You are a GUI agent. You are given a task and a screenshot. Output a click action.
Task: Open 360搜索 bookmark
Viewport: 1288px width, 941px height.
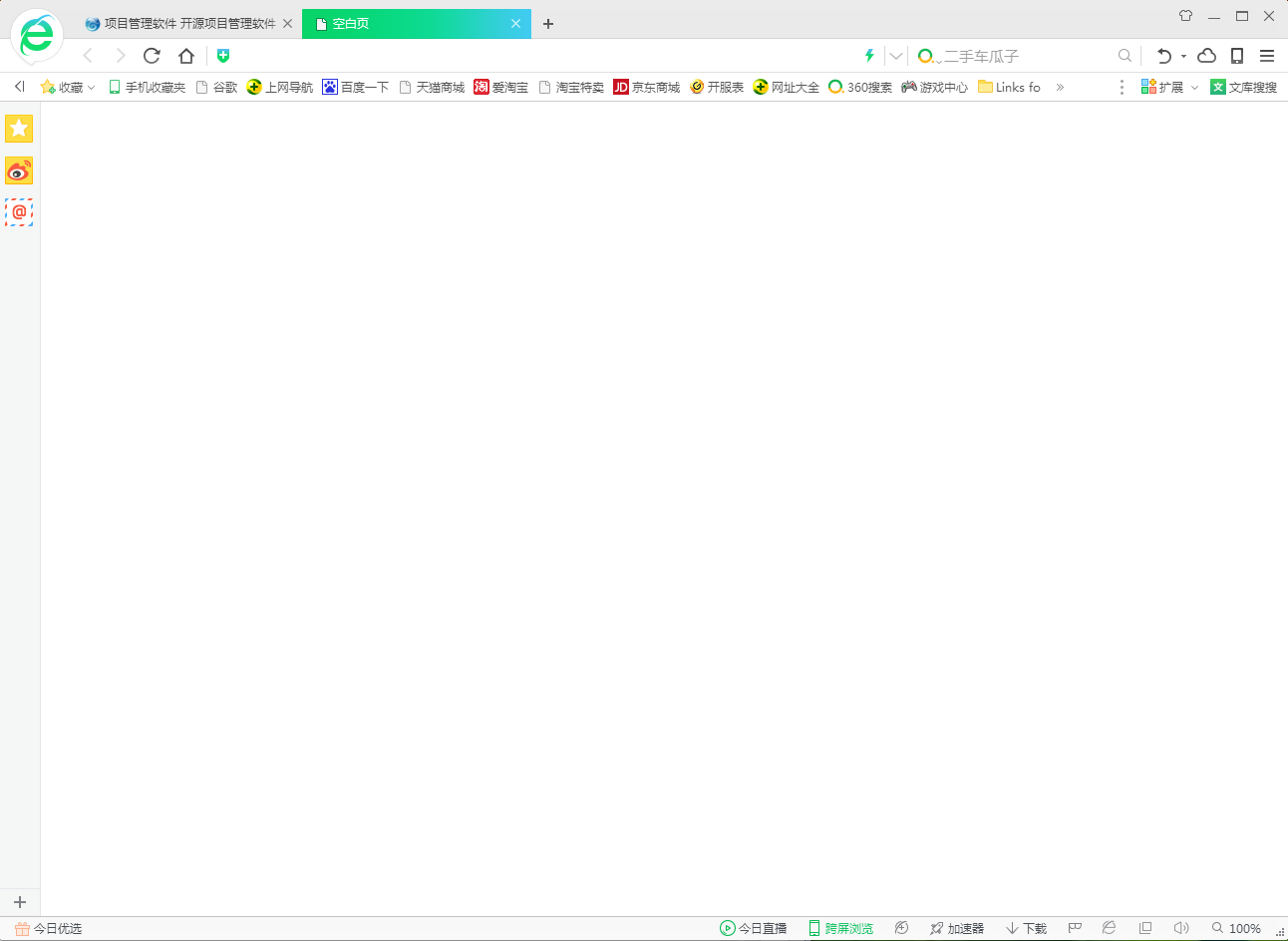coord(860,88)
